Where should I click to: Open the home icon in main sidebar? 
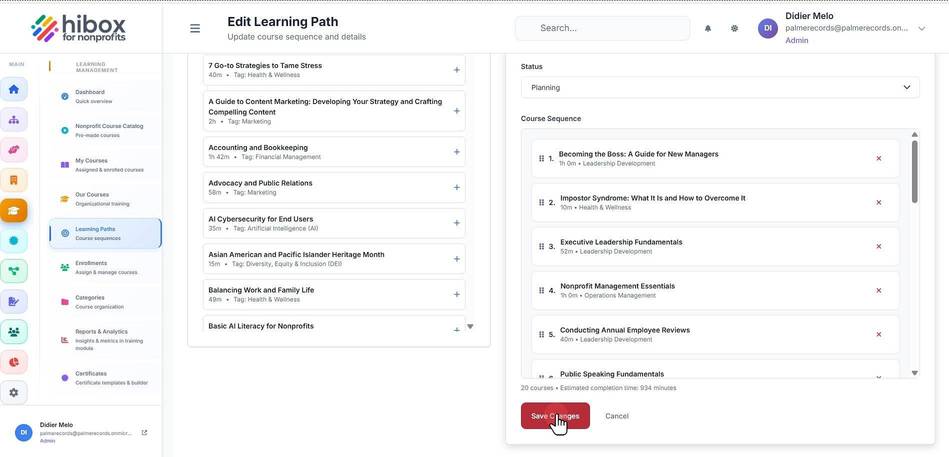tap(14, 90)
